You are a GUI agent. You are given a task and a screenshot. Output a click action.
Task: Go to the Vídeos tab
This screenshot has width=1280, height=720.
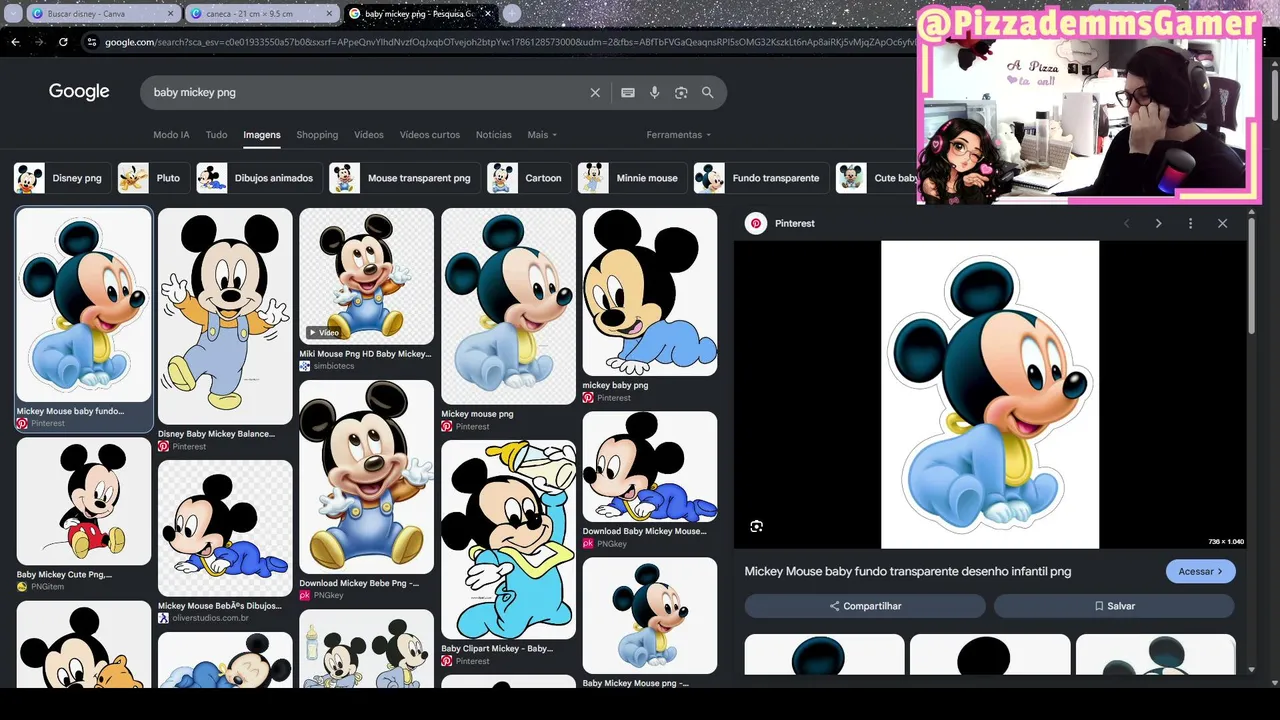[369, 135]
